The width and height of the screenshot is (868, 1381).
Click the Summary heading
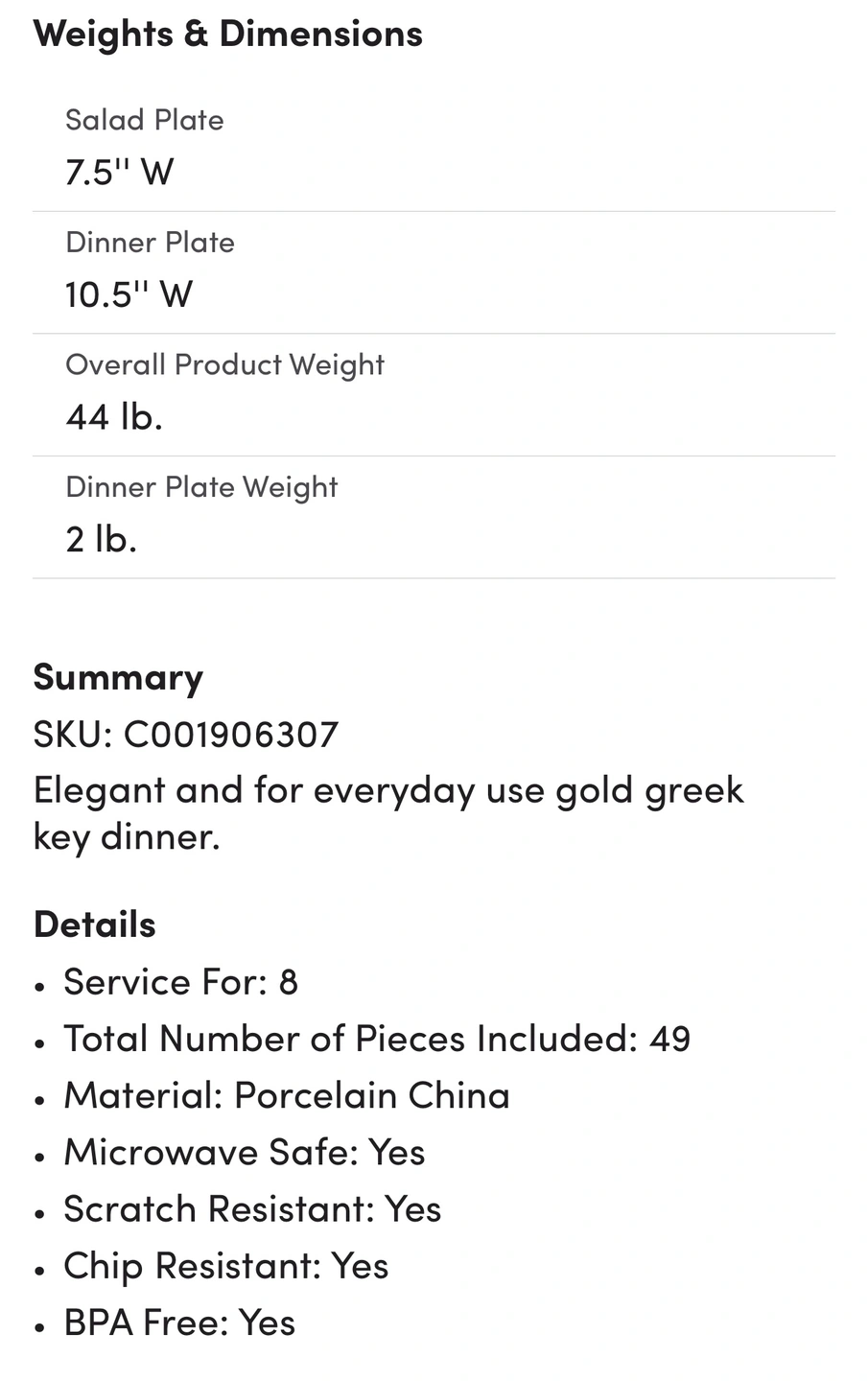[118, 678]
